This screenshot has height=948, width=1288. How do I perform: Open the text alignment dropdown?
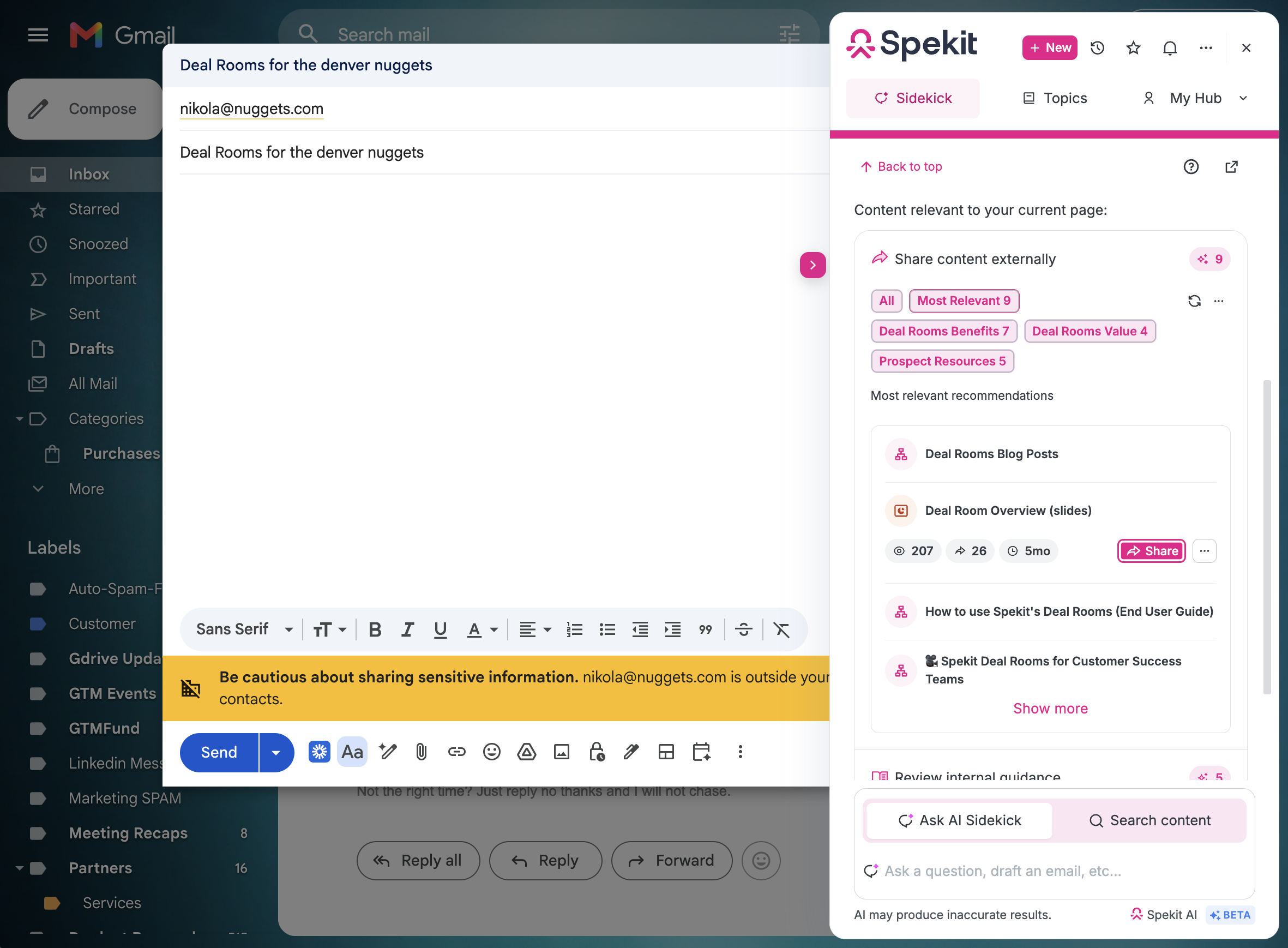pyautogui.click(x=535, y=629)
